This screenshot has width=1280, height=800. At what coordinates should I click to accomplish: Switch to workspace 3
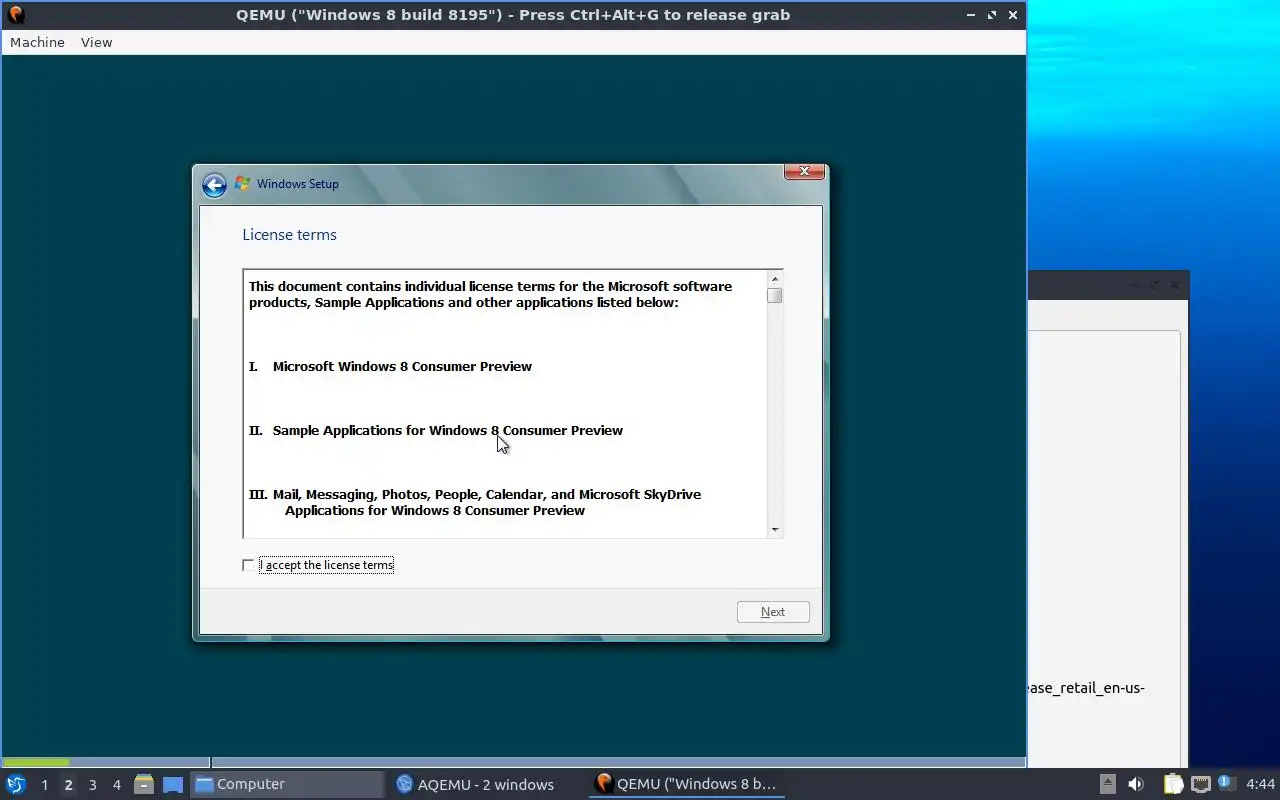(92, 785)
